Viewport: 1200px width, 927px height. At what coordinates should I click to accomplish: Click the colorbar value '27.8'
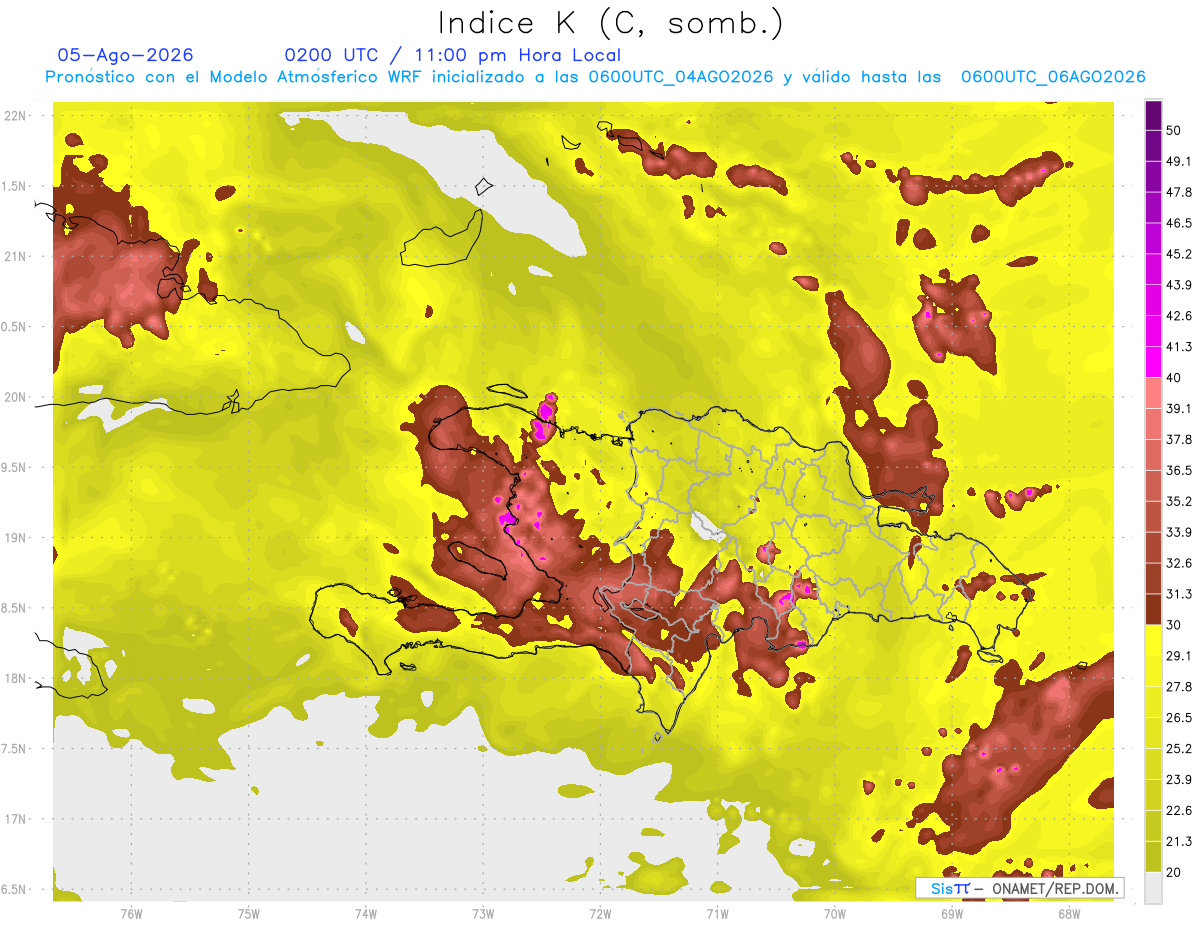point(1180,686)
